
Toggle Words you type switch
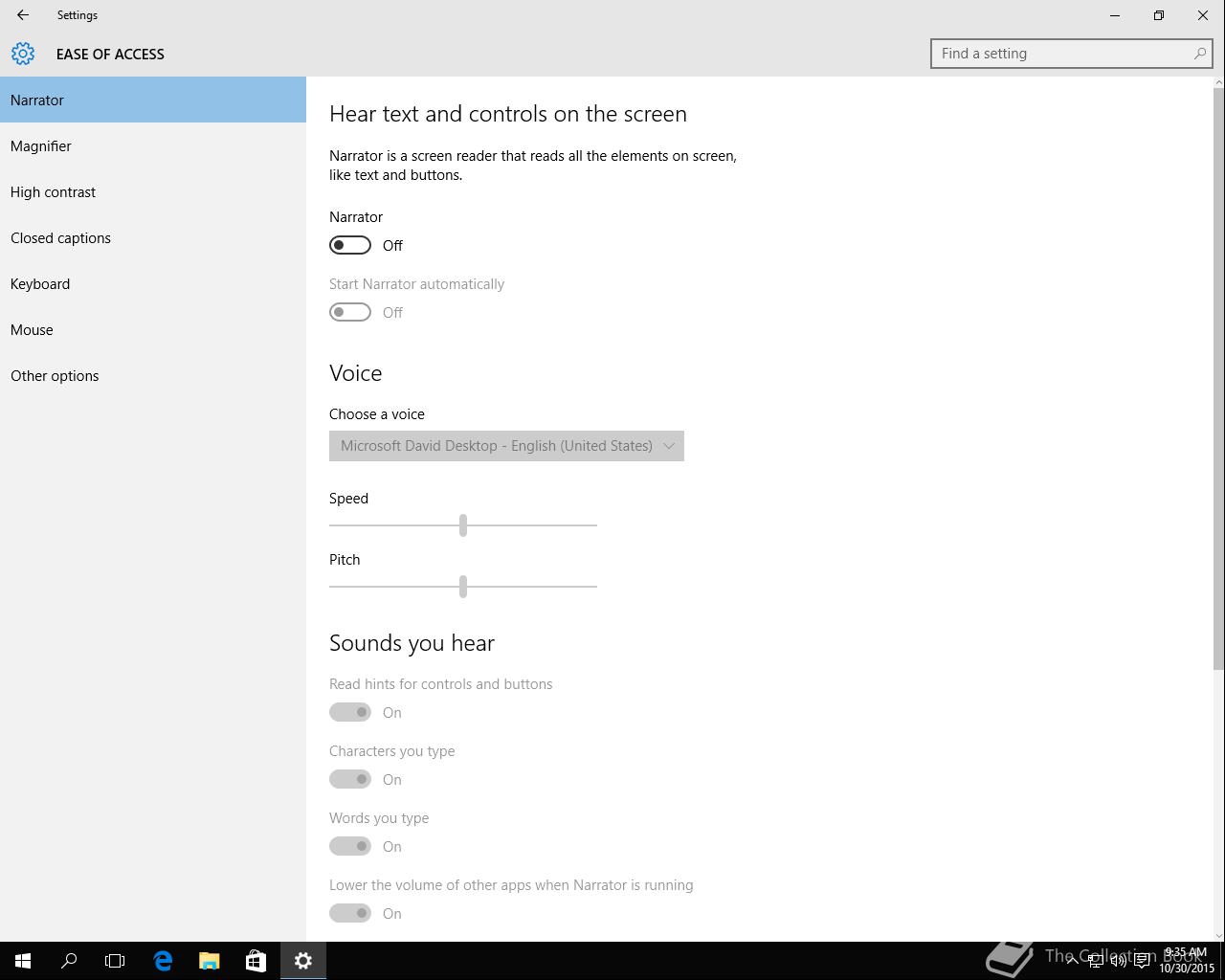click(350, 846)
